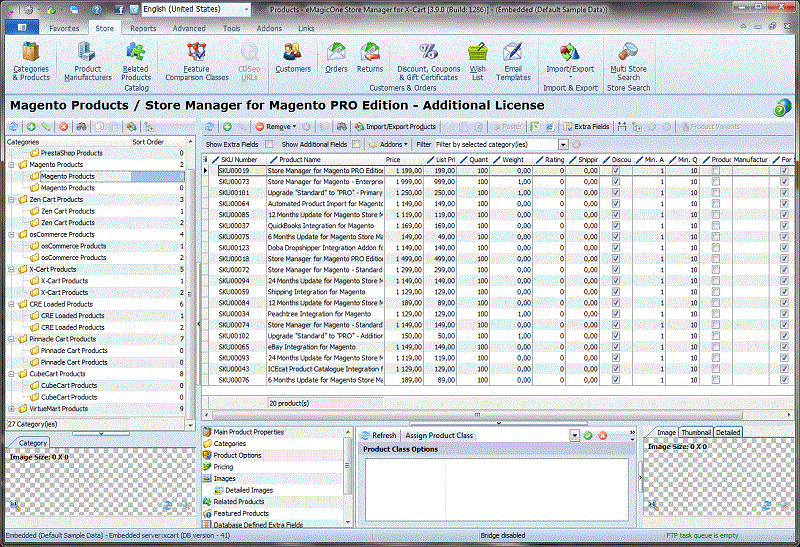The image size is (800, 547).
Task: Switch to Tools ribbon tab
Action: [x=231, y=29]
